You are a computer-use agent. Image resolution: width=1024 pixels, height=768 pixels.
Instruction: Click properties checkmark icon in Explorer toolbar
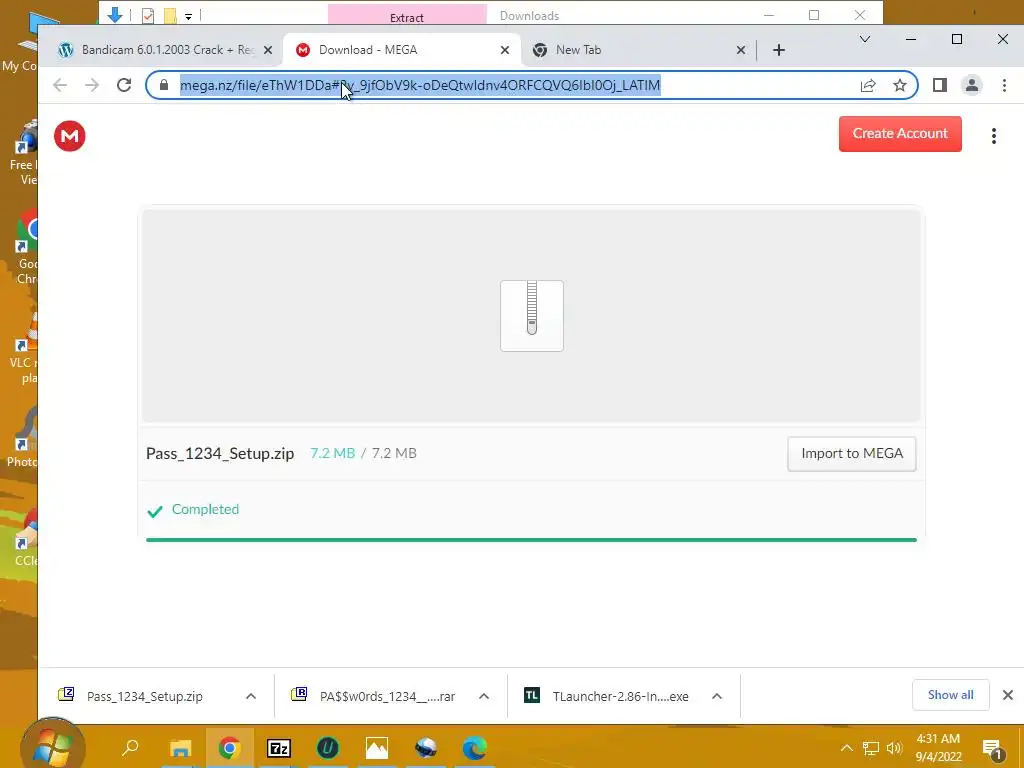(x=148, y=16)
